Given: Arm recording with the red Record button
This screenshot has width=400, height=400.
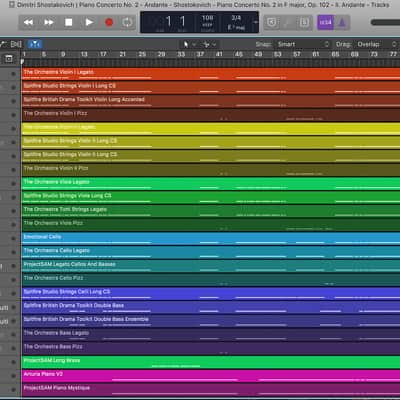Looking at the screenshot, I should tap(109, 22).
